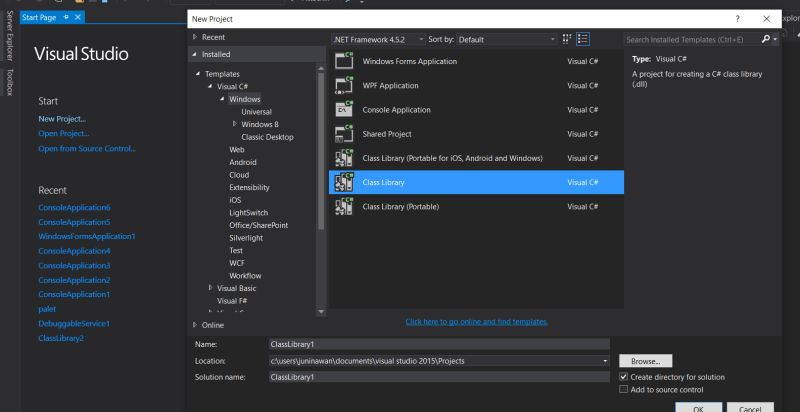
Task: Select LightSwitch in the template tree
Action: 248,213
